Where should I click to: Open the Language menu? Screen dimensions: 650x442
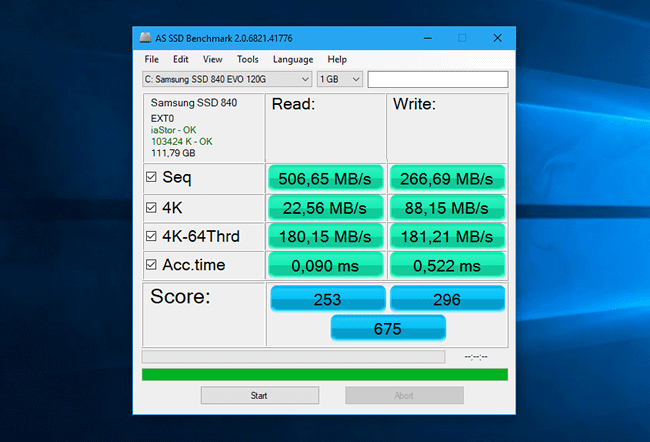tap(293, 59)
